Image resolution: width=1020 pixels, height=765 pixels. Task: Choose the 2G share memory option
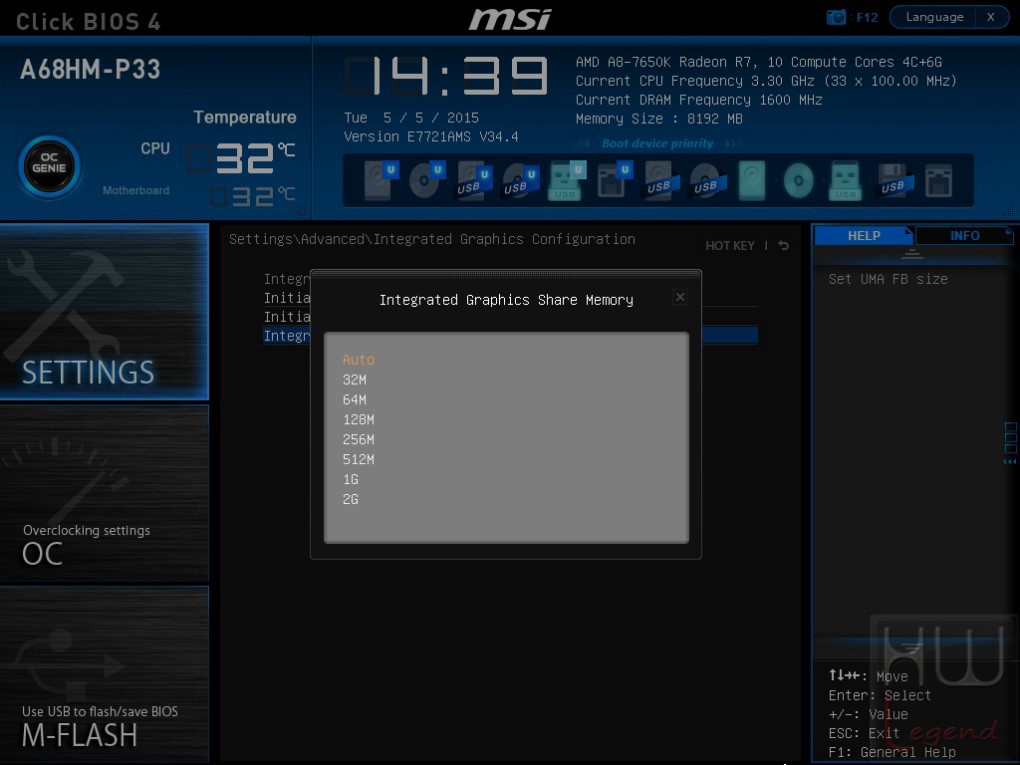click(x=351, y=500)
